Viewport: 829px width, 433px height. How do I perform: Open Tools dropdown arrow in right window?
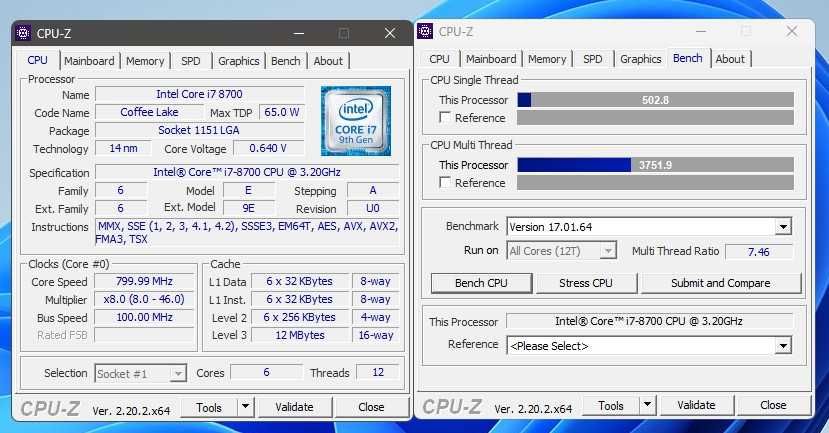[647, 406]
